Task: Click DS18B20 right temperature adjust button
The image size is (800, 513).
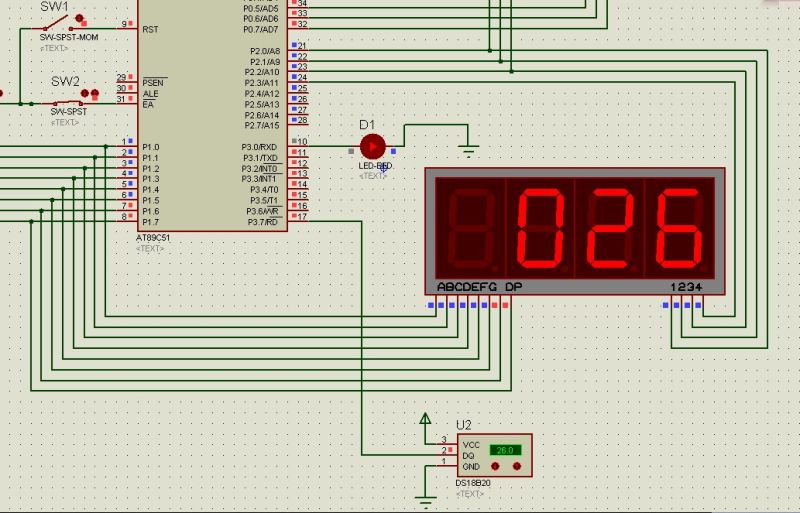Action: coord(517,466)
